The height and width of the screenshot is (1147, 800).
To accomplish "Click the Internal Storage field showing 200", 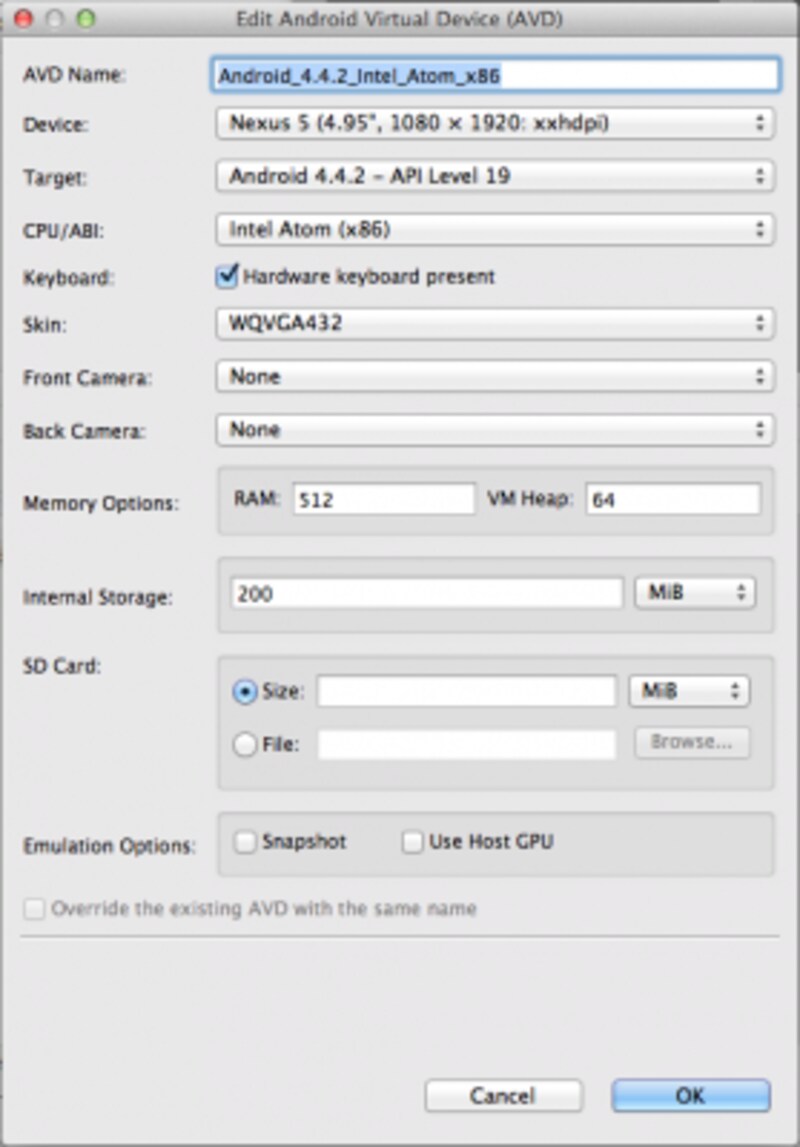I will (426, 593).
